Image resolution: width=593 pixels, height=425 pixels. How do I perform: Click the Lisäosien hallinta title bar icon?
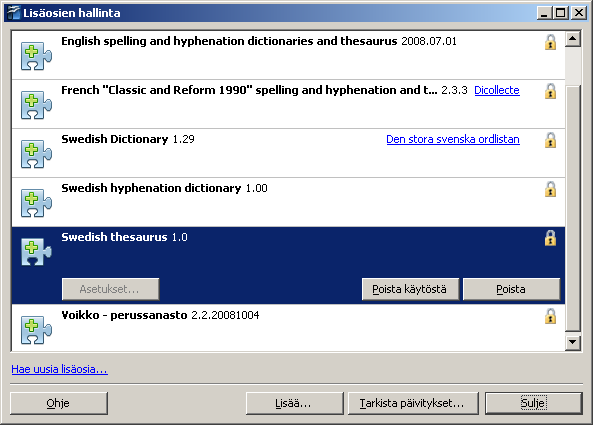(13, 13)
